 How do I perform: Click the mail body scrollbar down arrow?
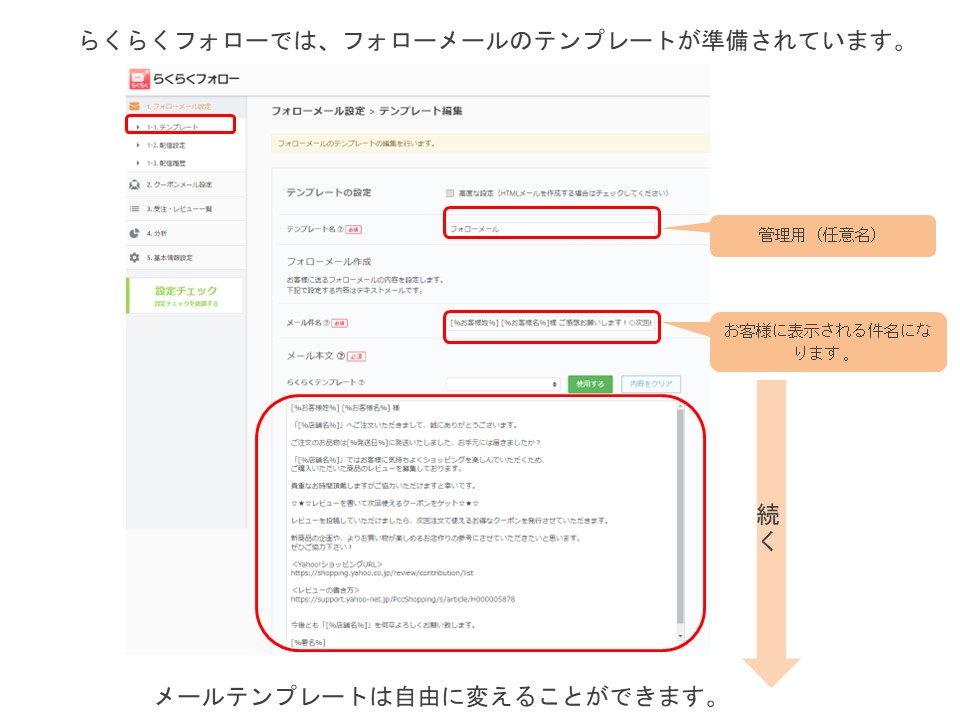(x=680, y=637)
